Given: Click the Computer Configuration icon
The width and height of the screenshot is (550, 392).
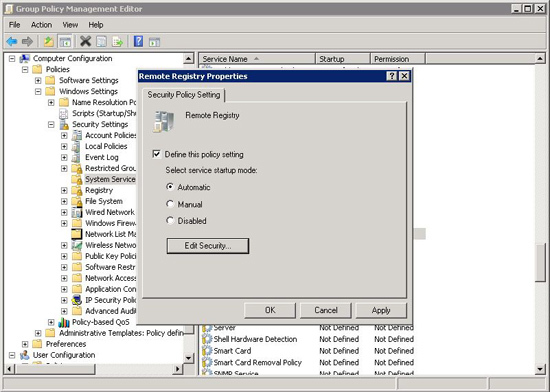Looking at the screenshot, I should click(x=25, y=59).
